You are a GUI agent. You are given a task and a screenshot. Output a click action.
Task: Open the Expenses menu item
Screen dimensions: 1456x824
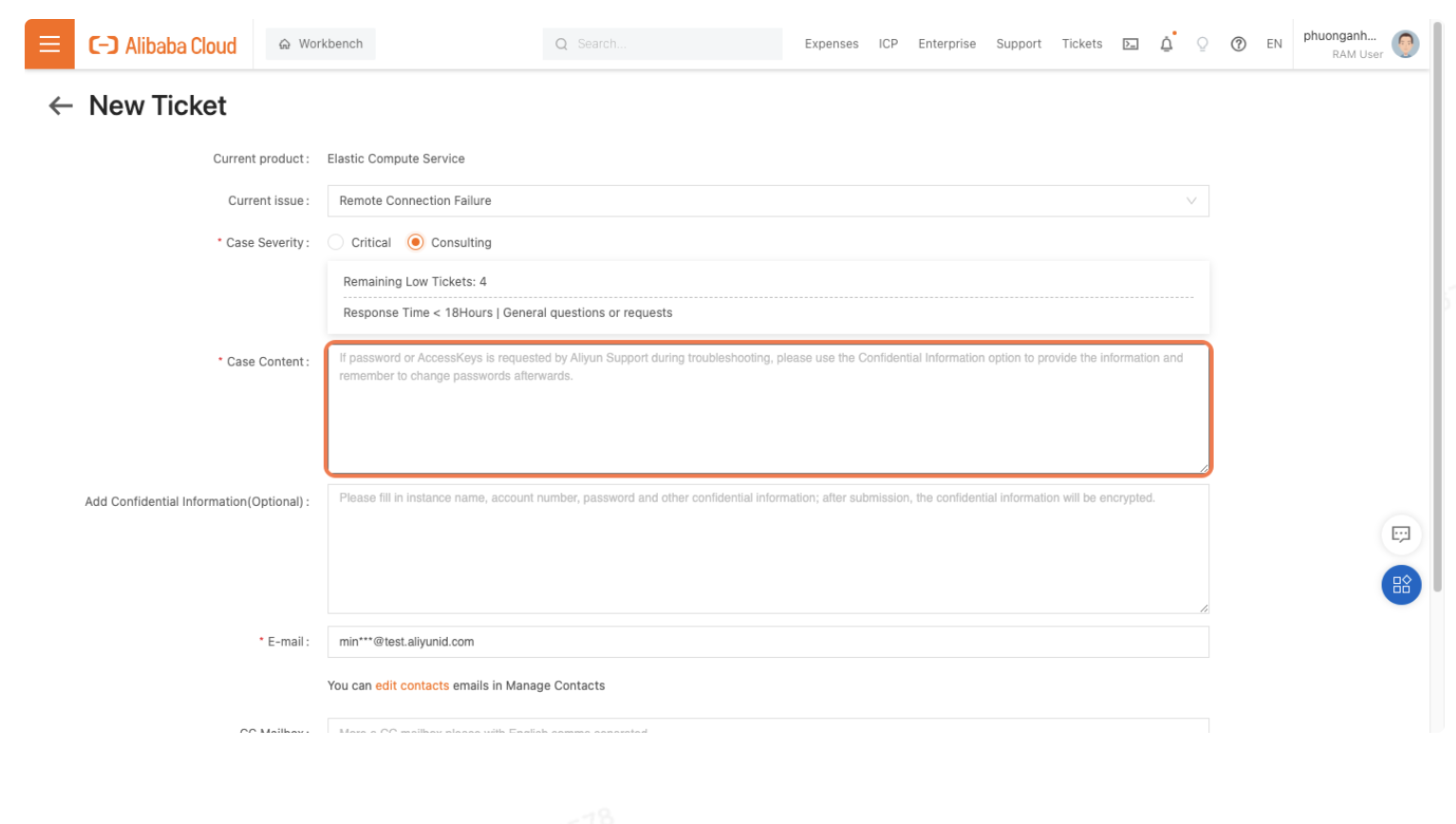[831, 44]
